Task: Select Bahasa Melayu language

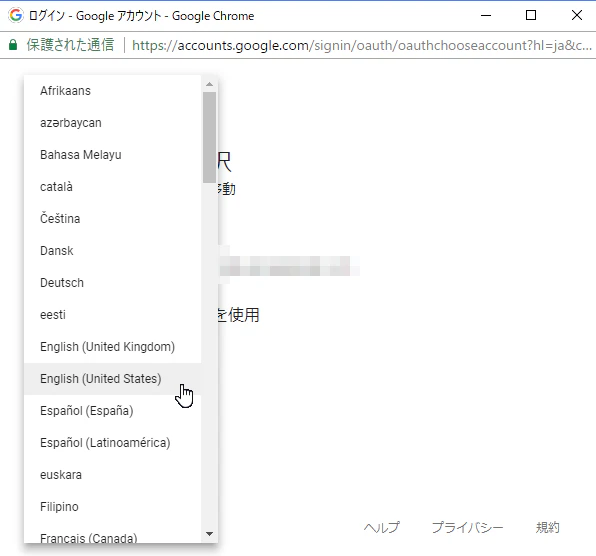Action: [113, 155]
